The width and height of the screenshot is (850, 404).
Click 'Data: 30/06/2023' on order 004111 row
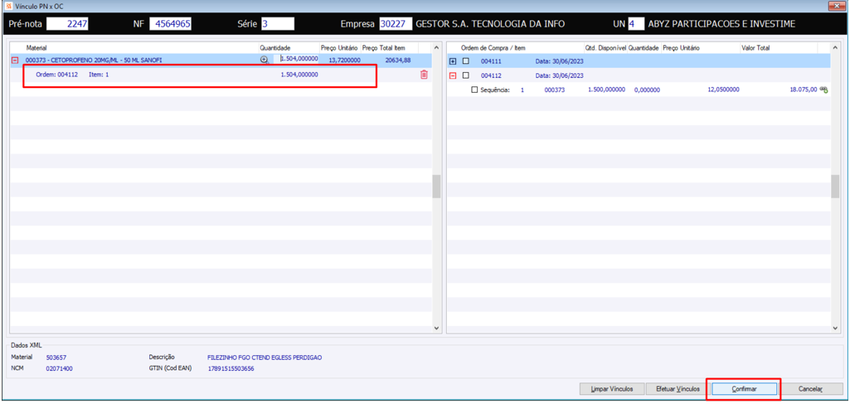point(559,61)
